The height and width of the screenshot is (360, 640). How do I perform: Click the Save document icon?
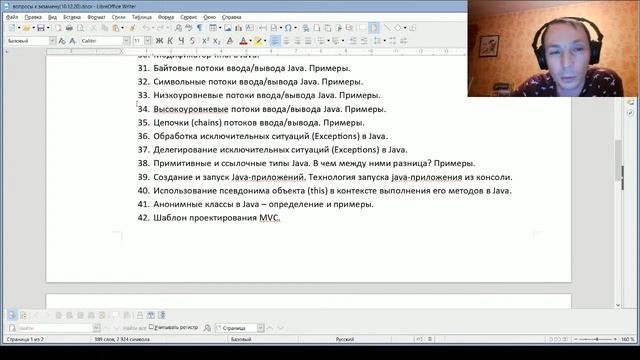tap(41, 28)
